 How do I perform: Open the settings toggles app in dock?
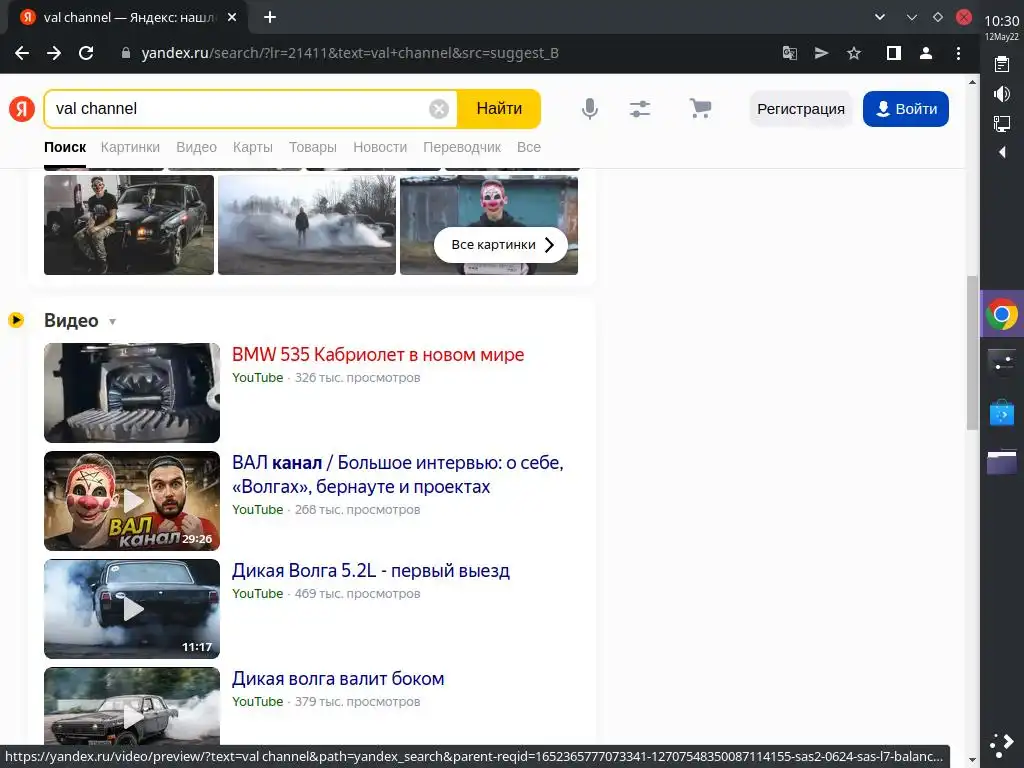coord(1002,362)
